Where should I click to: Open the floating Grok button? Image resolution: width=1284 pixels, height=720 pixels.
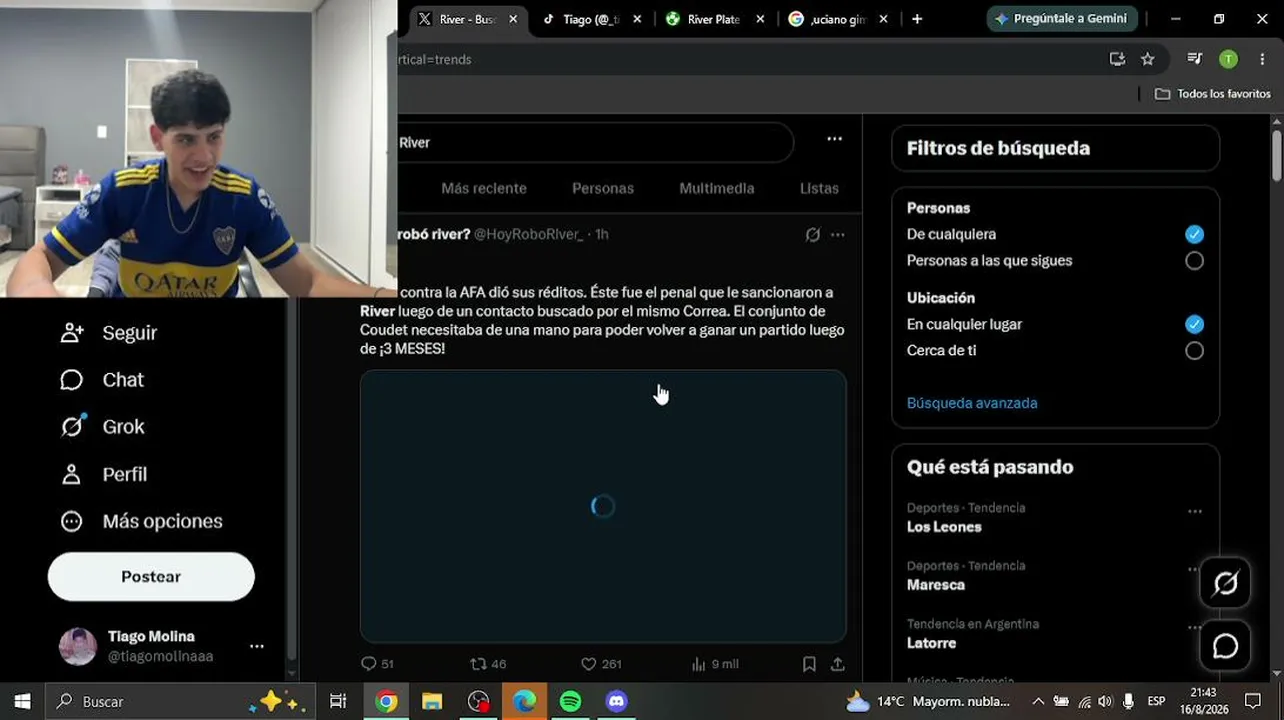(1225, 583)
